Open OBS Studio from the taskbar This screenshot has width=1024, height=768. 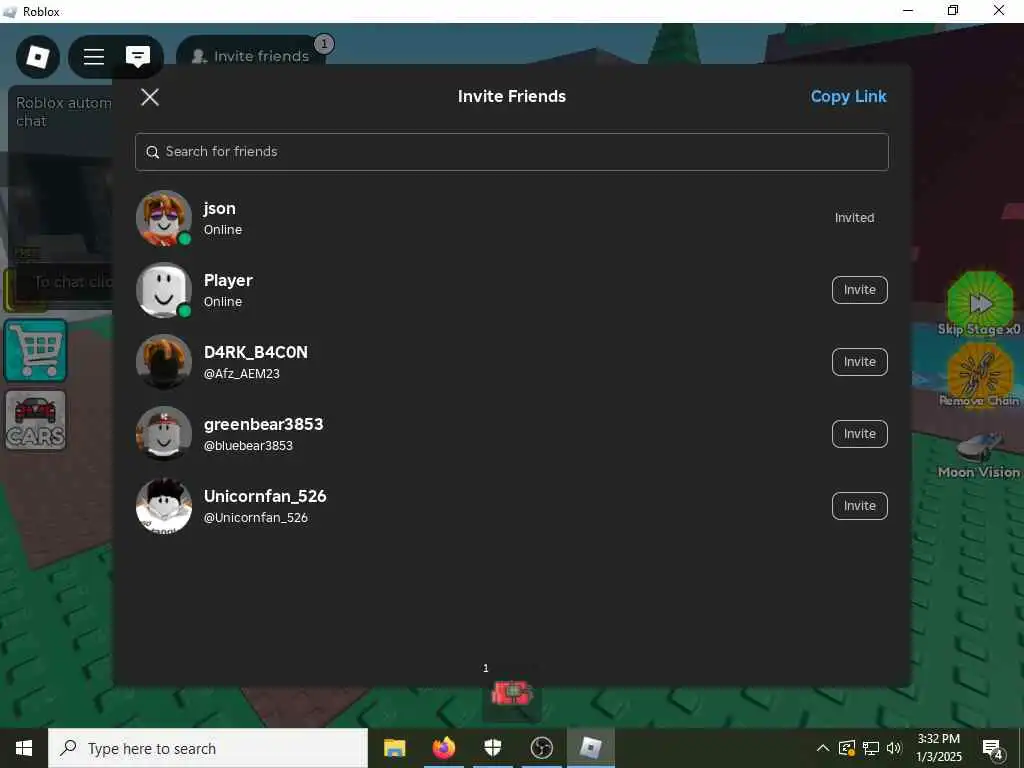click(541, 748)
